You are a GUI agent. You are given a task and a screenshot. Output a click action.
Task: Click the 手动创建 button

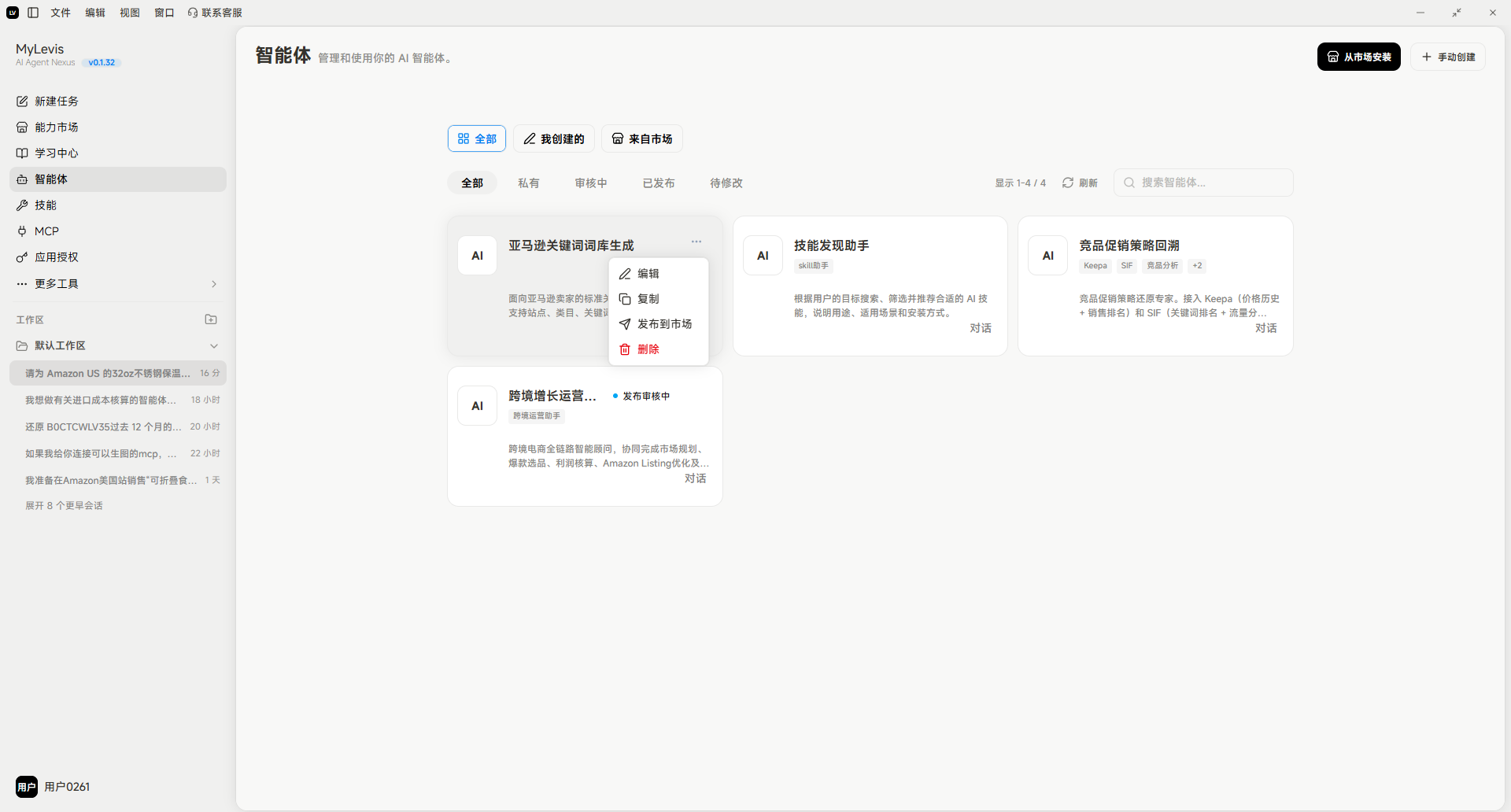[1448, 57]
